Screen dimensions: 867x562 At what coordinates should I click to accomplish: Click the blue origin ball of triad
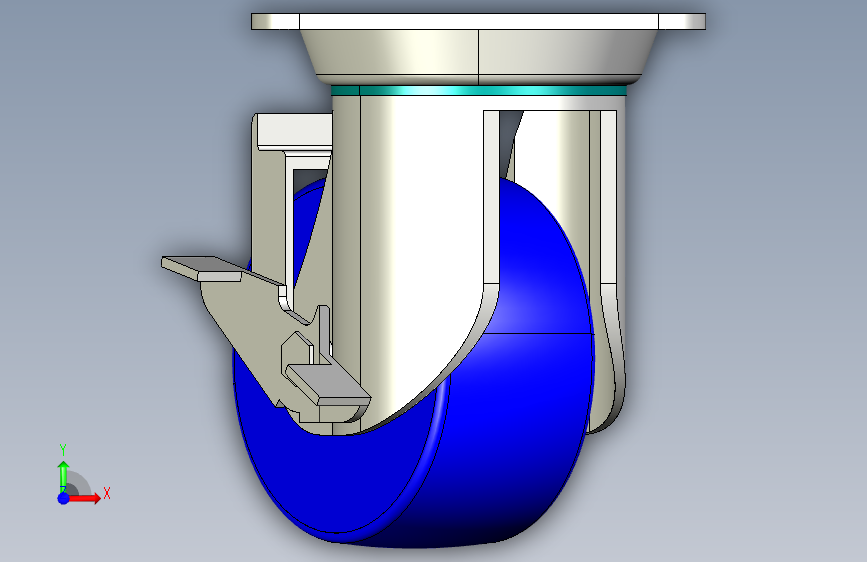(63, 498)
